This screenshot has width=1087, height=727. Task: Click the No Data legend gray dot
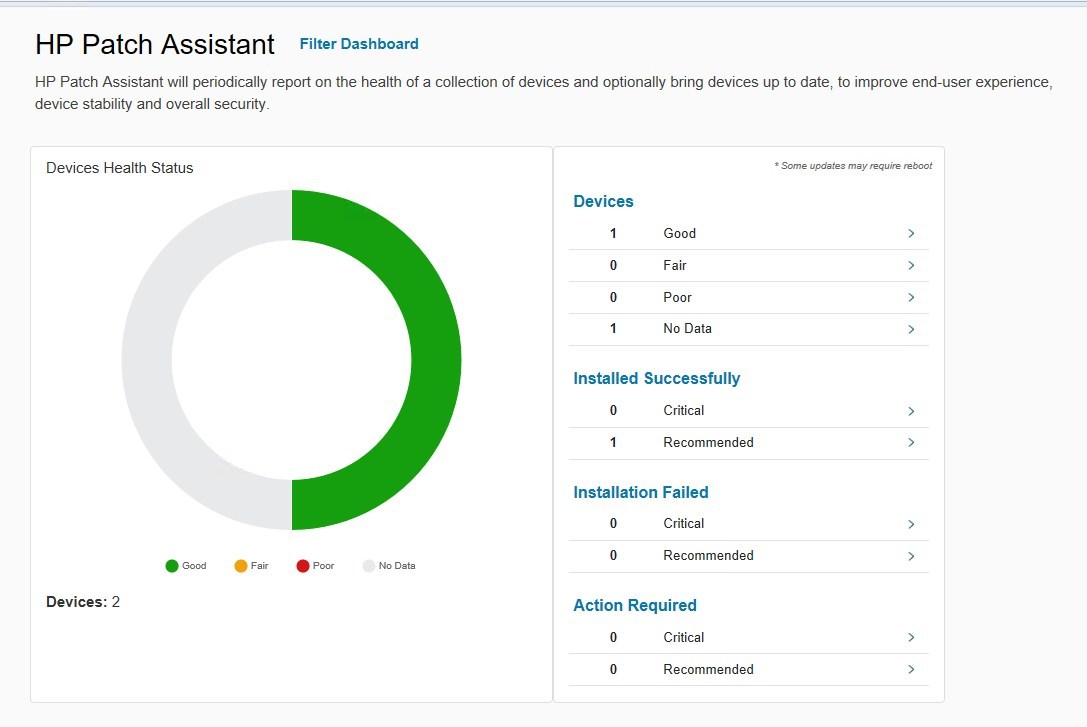[x=369, y=566]
